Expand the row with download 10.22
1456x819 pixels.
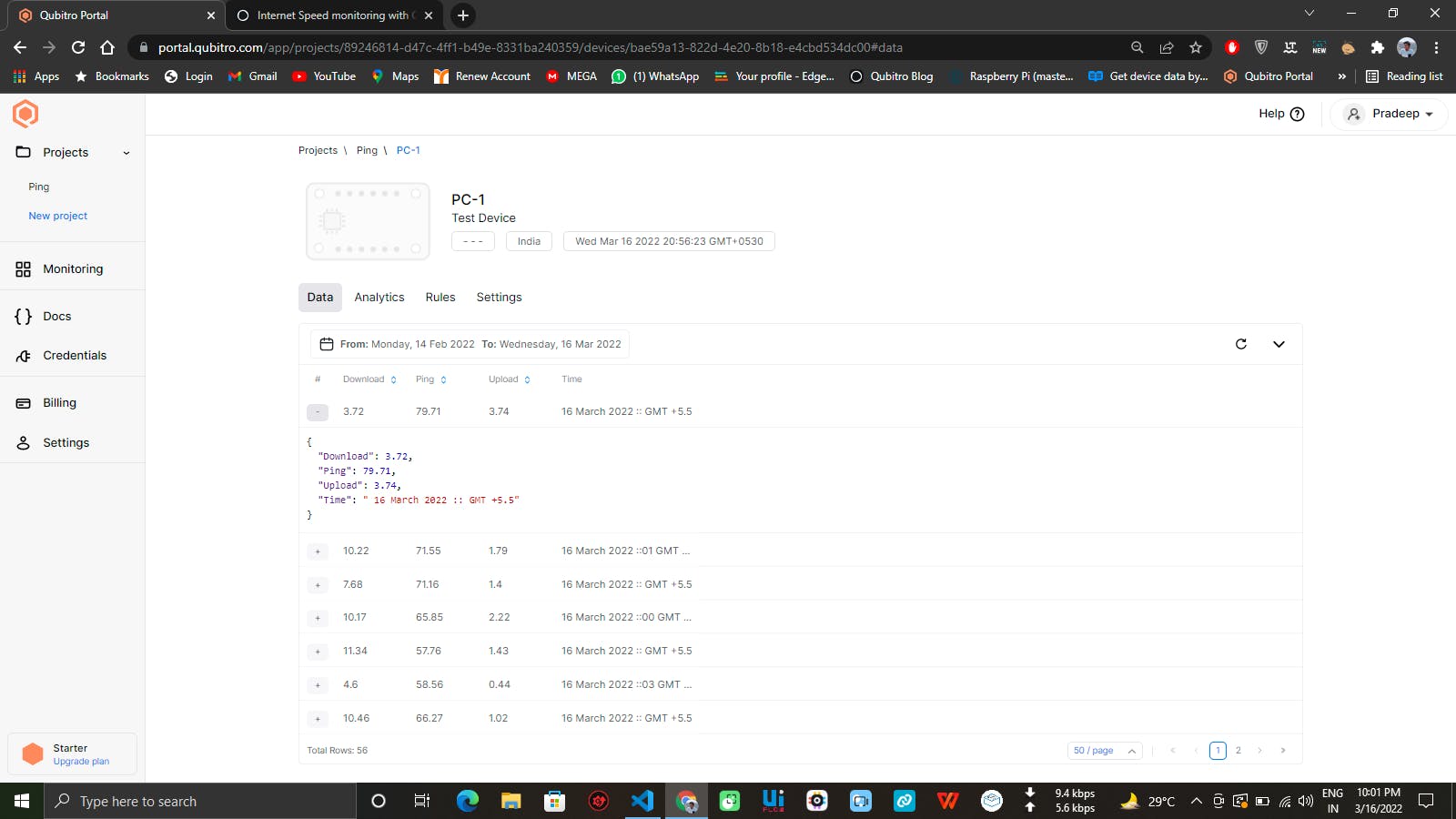point(318,551)
